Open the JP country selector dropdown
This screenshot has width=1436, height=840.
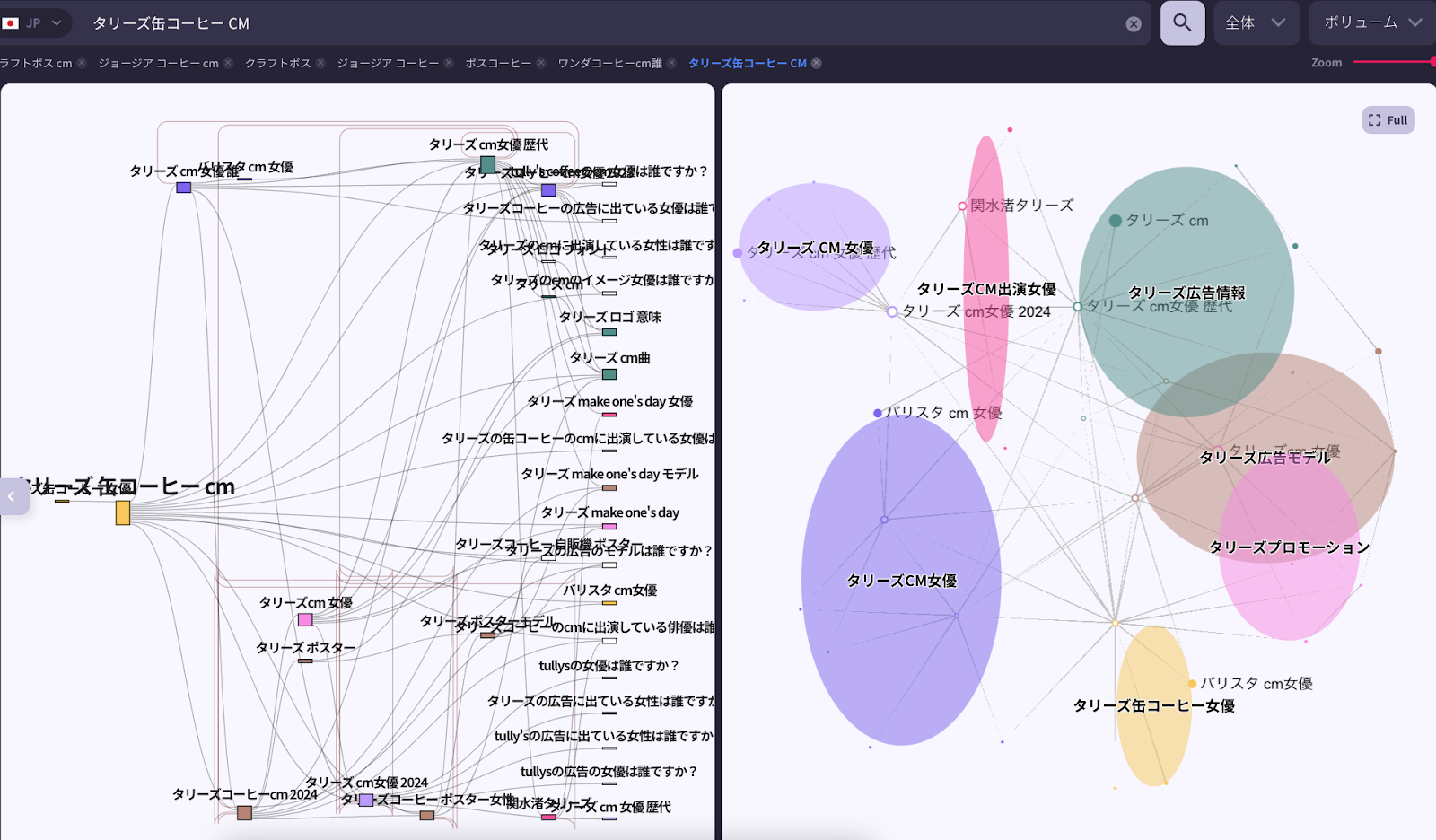[x=32, y=22]
